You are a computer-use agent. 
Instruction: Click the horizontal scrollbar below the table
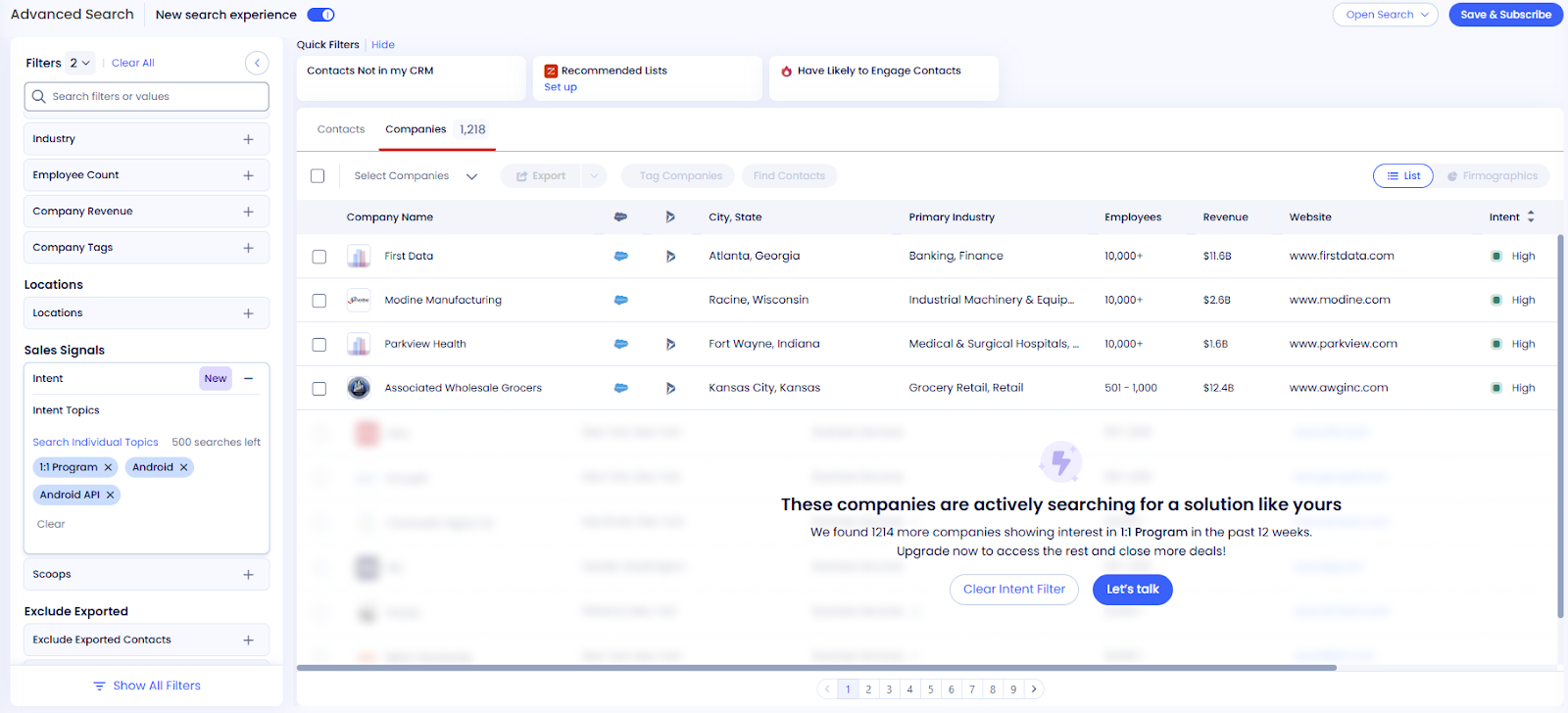click(x=816, y=668)
